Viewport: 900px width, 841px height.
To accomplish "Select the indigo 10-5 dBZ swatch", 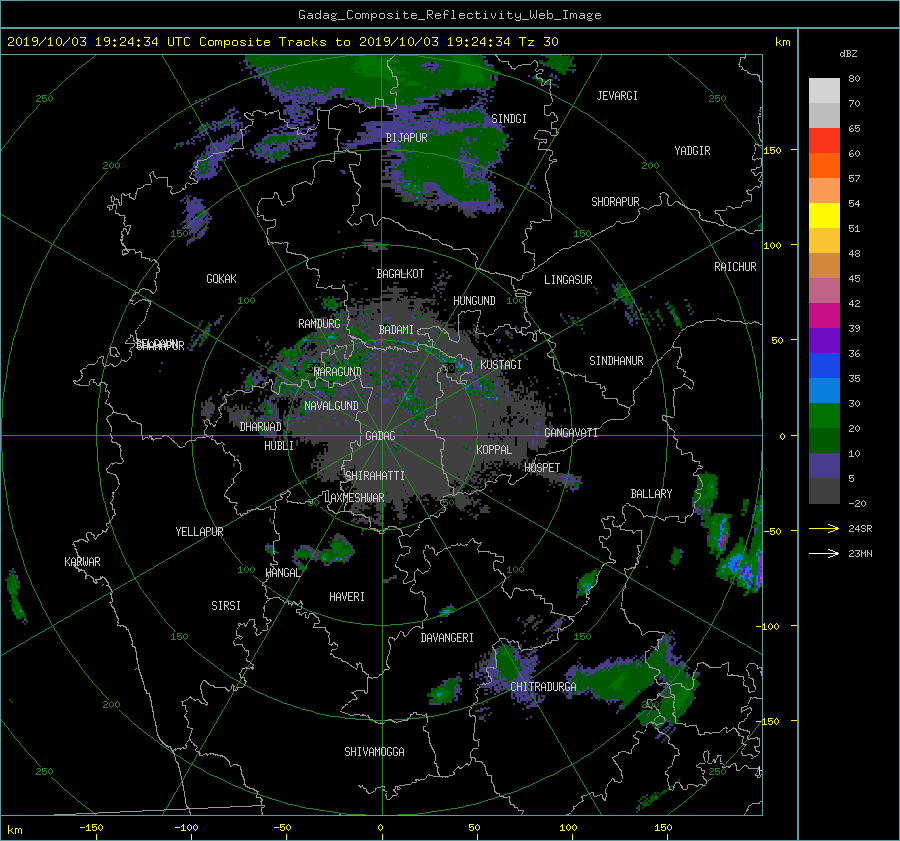I will pos(824,466).
